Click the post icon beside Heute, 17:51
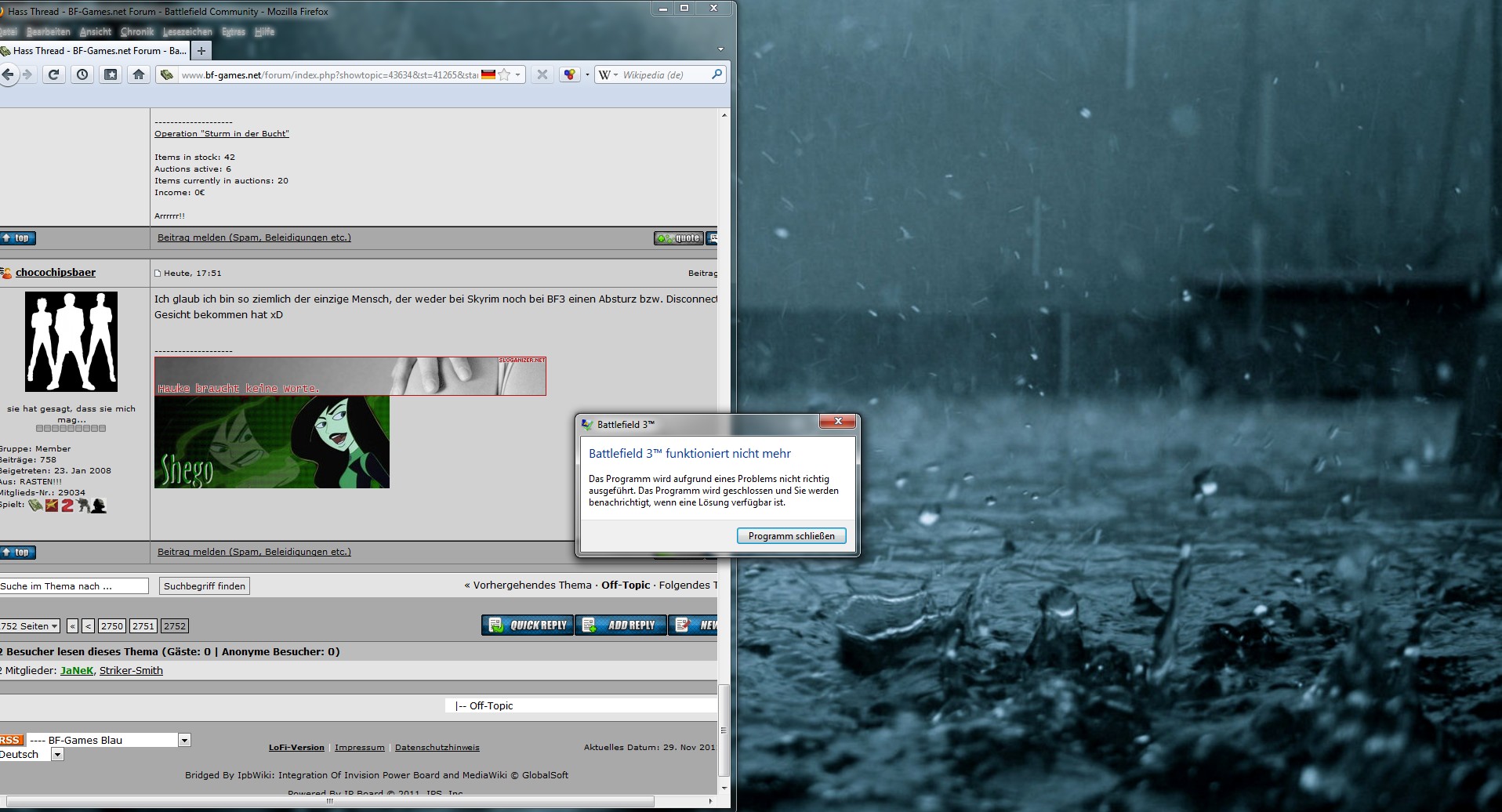 (x=158, y=274)
